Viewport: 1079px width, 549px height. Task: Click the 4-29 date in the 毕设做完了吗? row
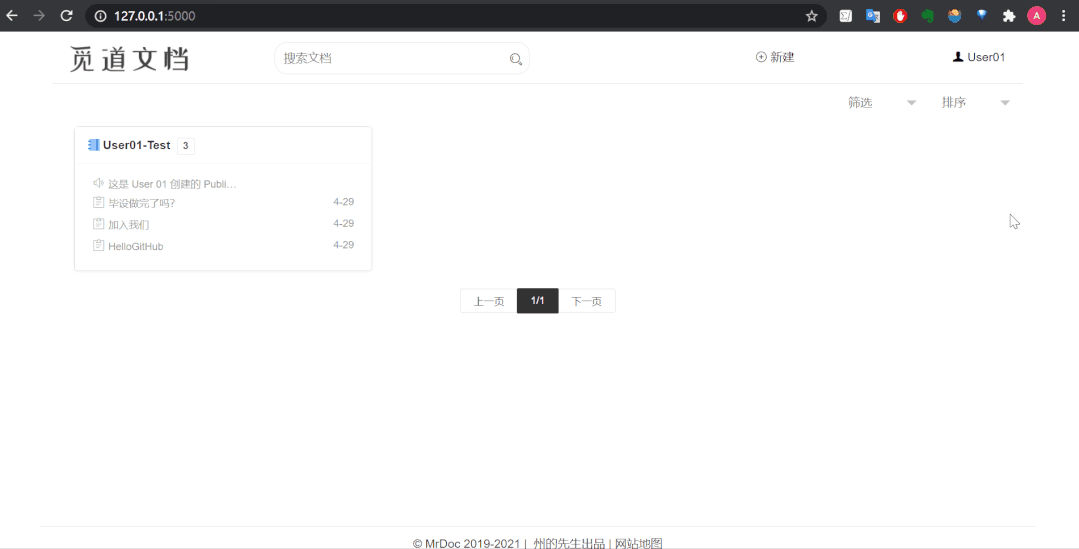click(x=343, y=202)
